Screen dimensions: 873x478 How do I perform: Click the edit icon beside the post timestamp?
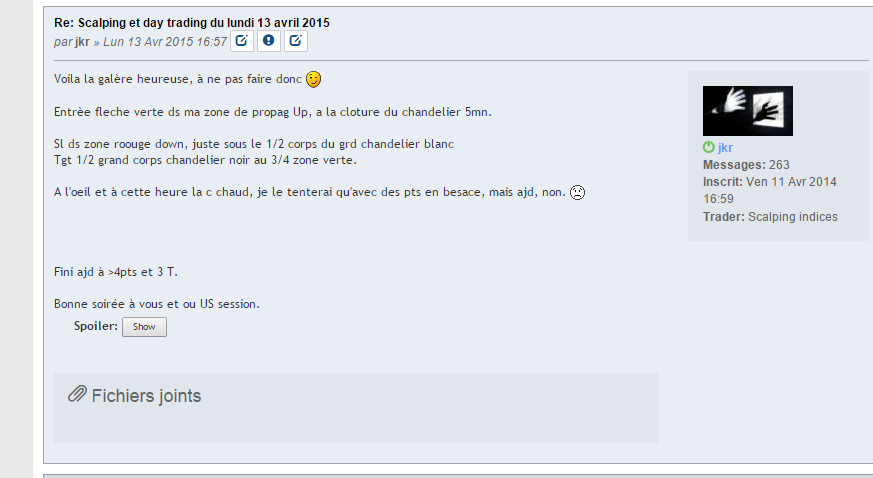242,41
